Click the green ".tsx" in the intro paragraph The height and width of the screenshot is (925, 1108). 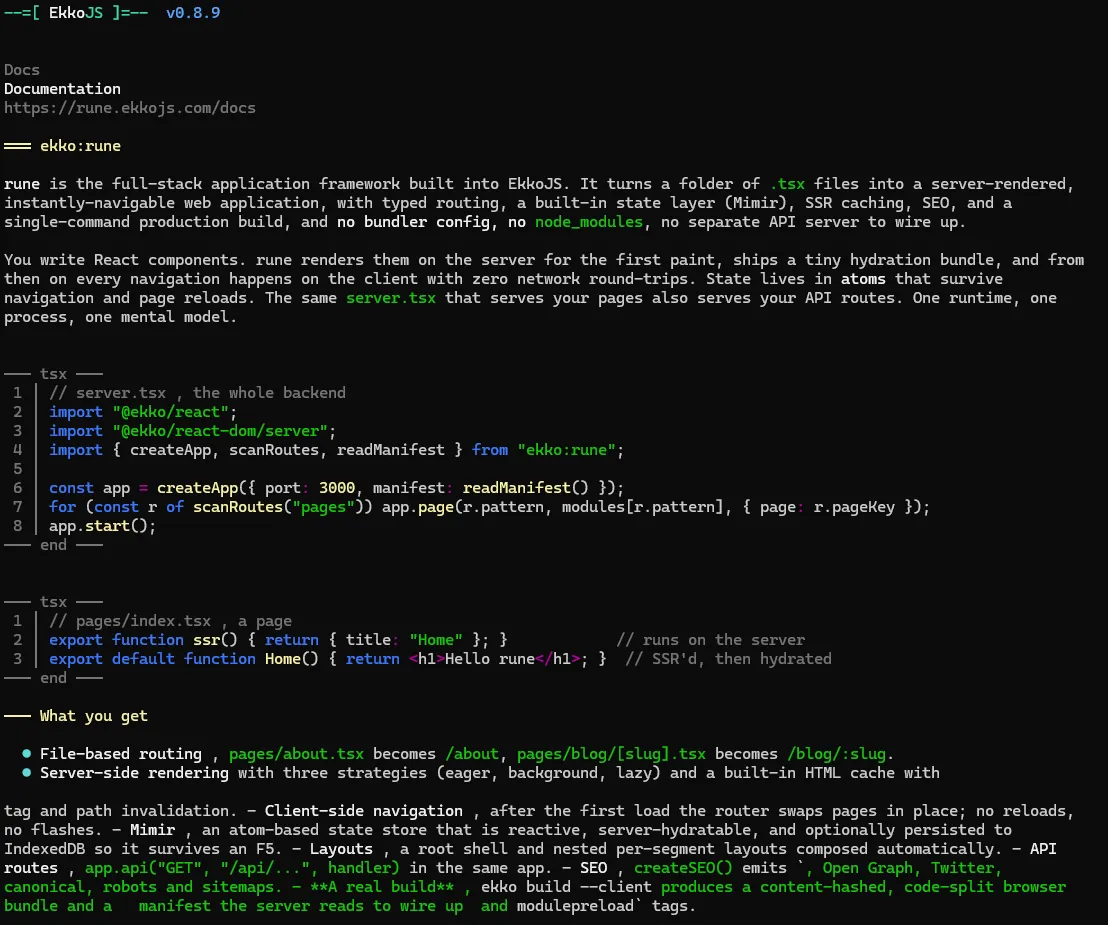pos(787,184)
